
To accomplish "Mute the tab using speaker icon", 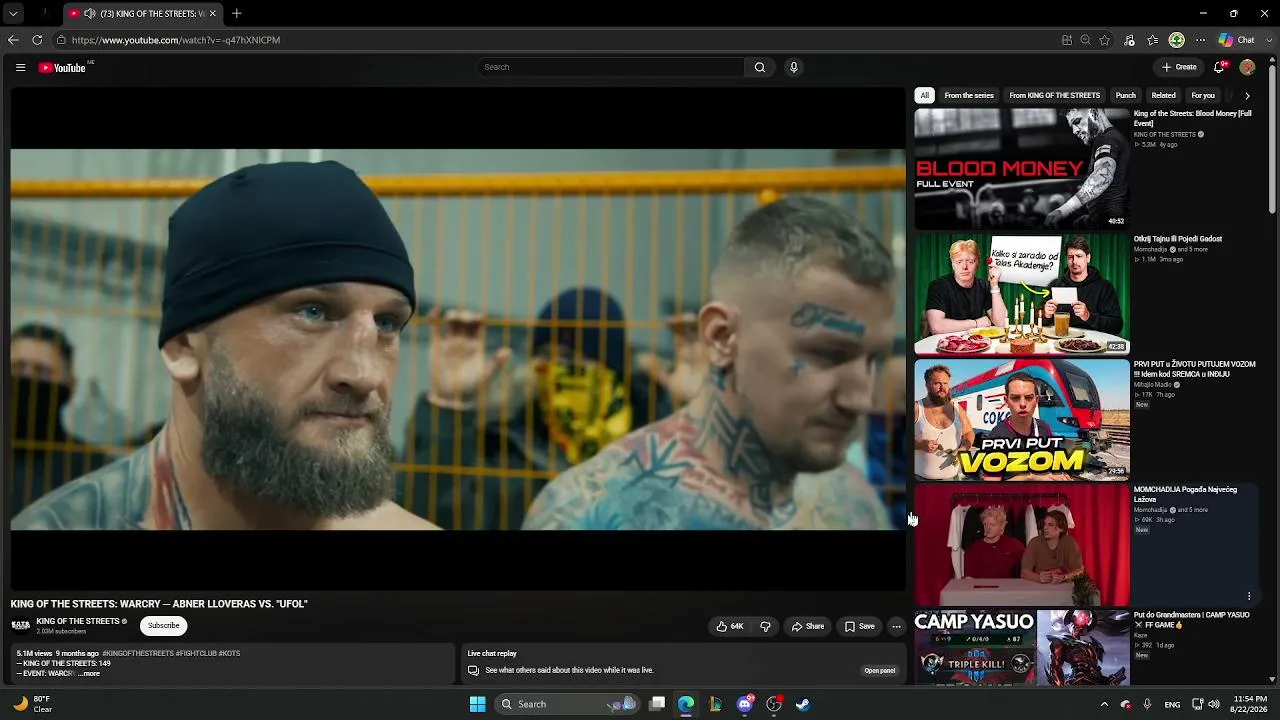I will (x=90, y=14).
